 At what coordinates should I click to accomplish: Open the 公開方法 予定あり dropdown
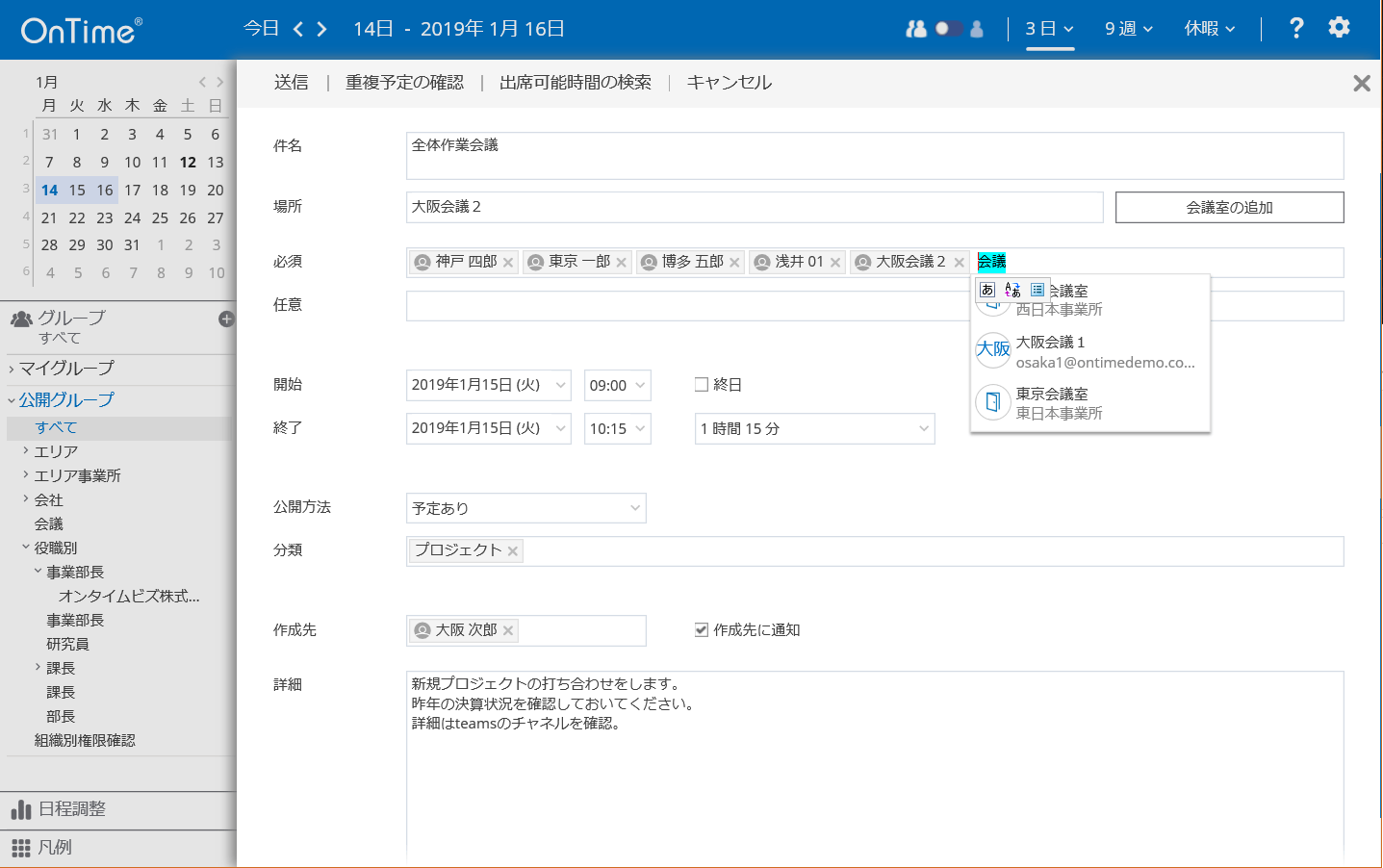pyautogui.click(x=525, y=507)
